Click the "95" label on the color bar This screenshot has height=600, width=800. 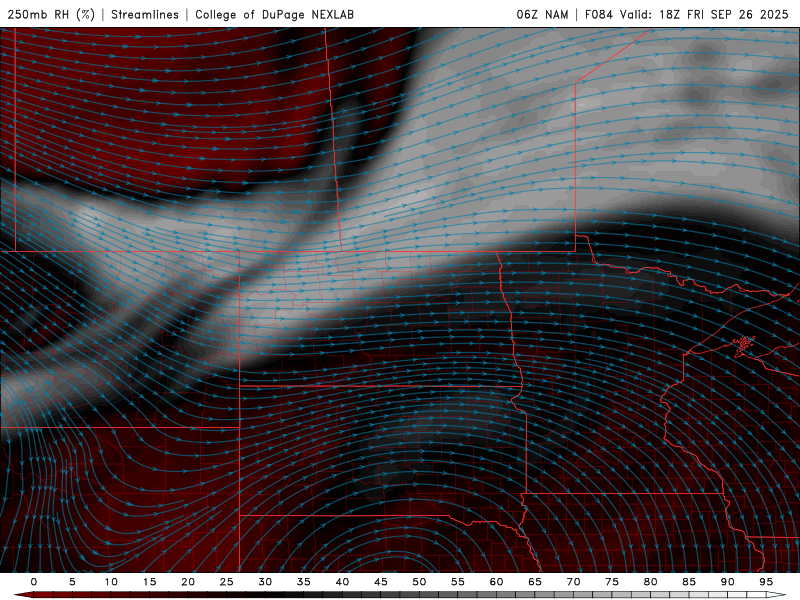click(x=766, y=582)
